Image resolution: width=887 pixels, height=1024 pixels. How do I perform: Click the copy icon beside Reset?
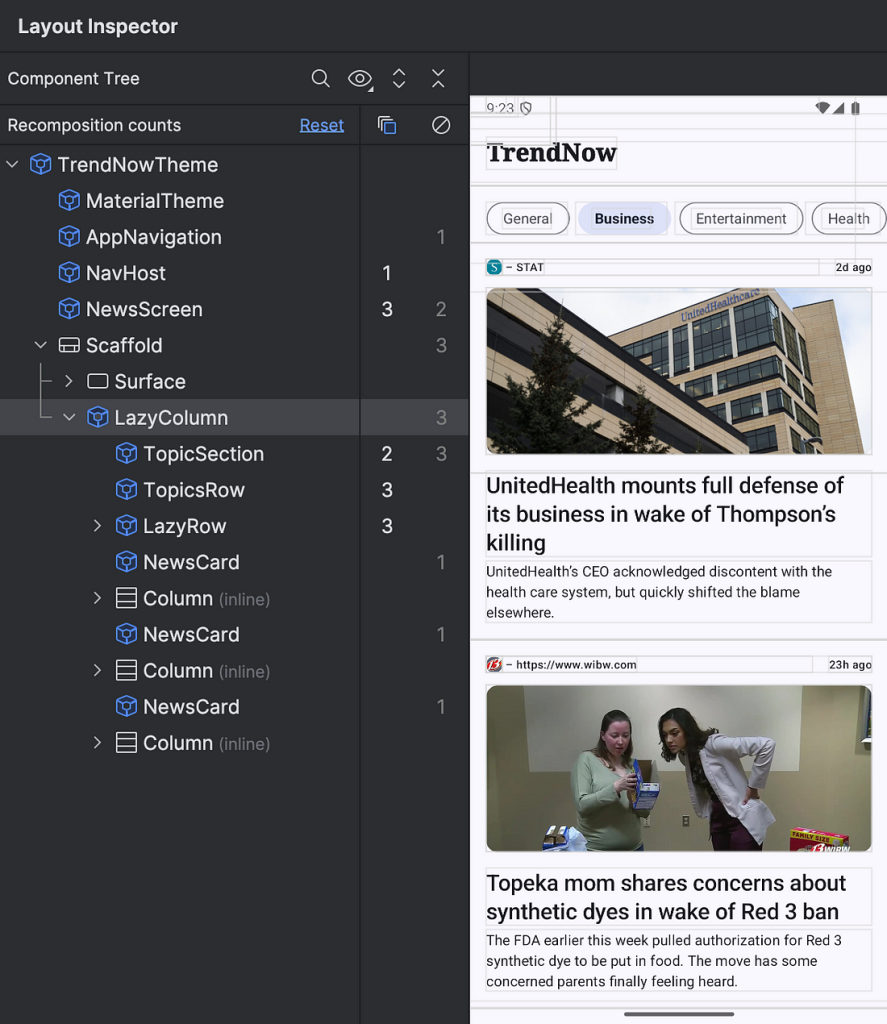click(x=387, y=125)
